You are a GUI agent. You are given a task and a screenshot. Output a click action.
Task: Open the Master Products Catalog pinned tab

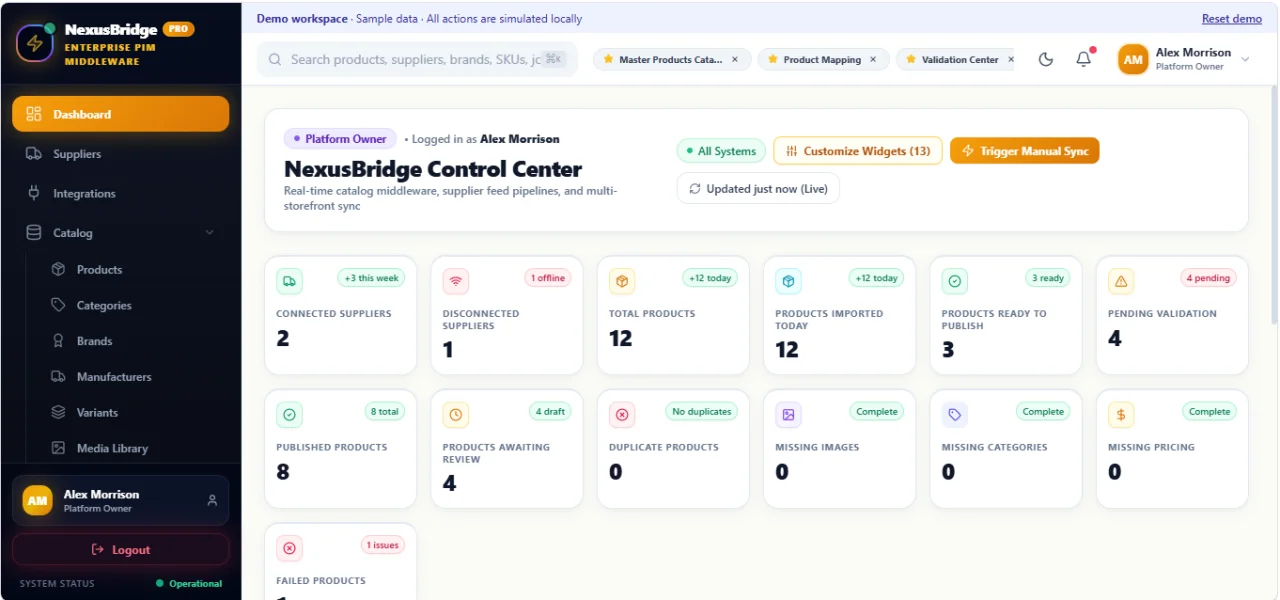pyautogui.click(x=669, y=60)
